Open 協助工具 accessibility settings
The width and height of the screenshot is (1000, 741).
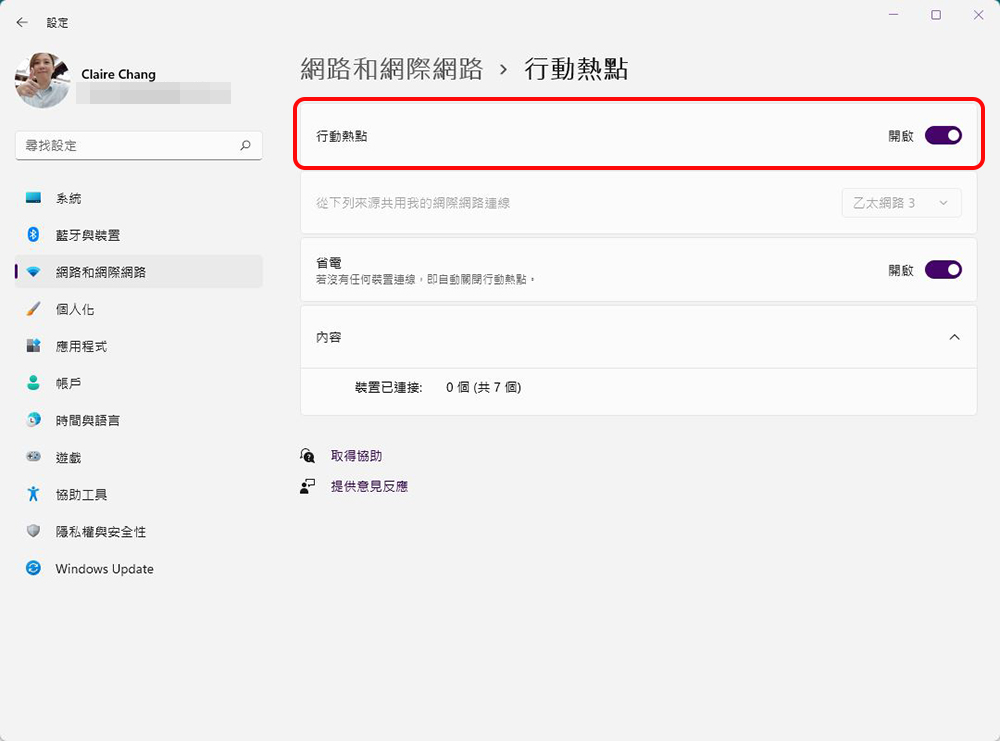(x=81, y=495)
